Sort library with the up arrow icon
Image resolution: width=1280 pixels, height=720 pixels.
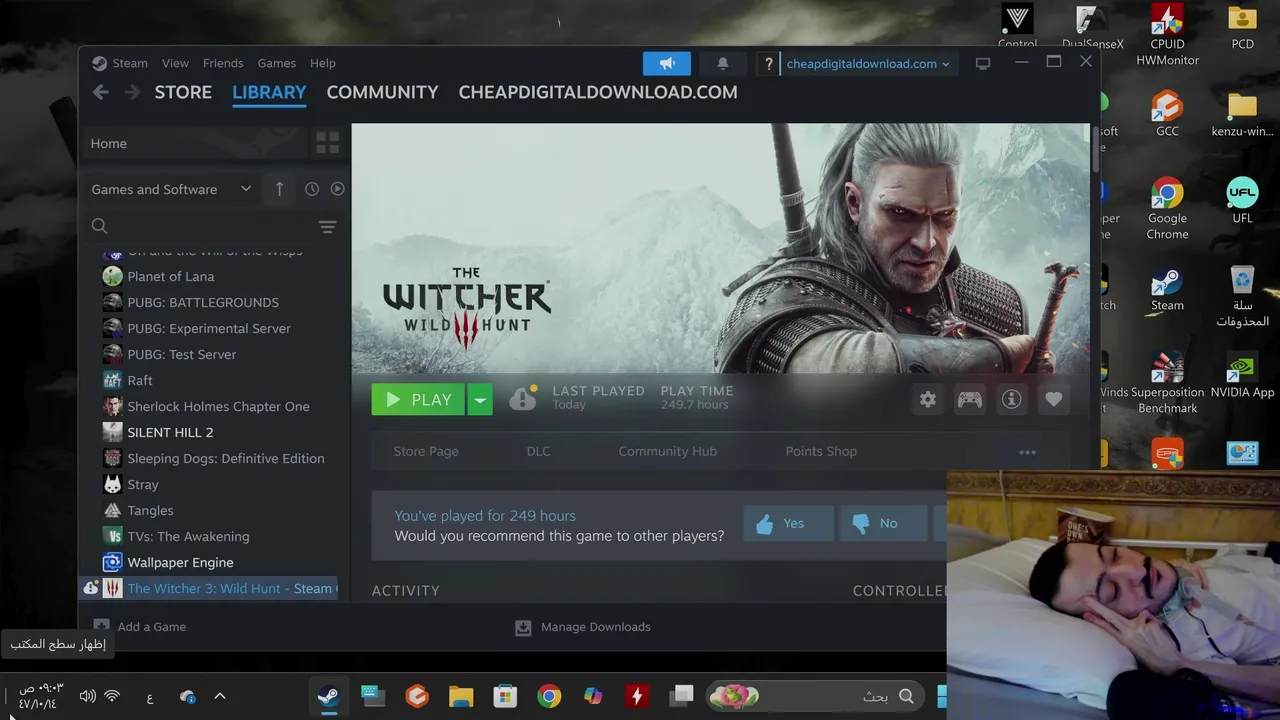point(279,189)
